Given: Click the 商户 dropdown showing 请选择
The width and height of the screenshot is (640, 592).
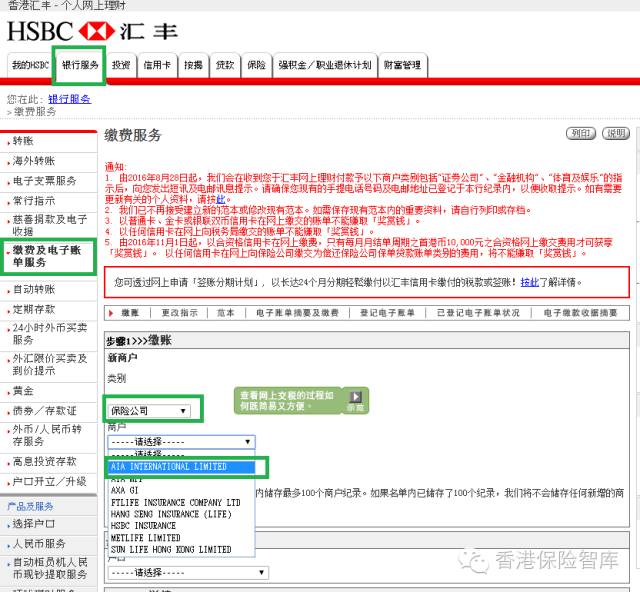Looking at the screenshot, I should [x=181, y=442].
